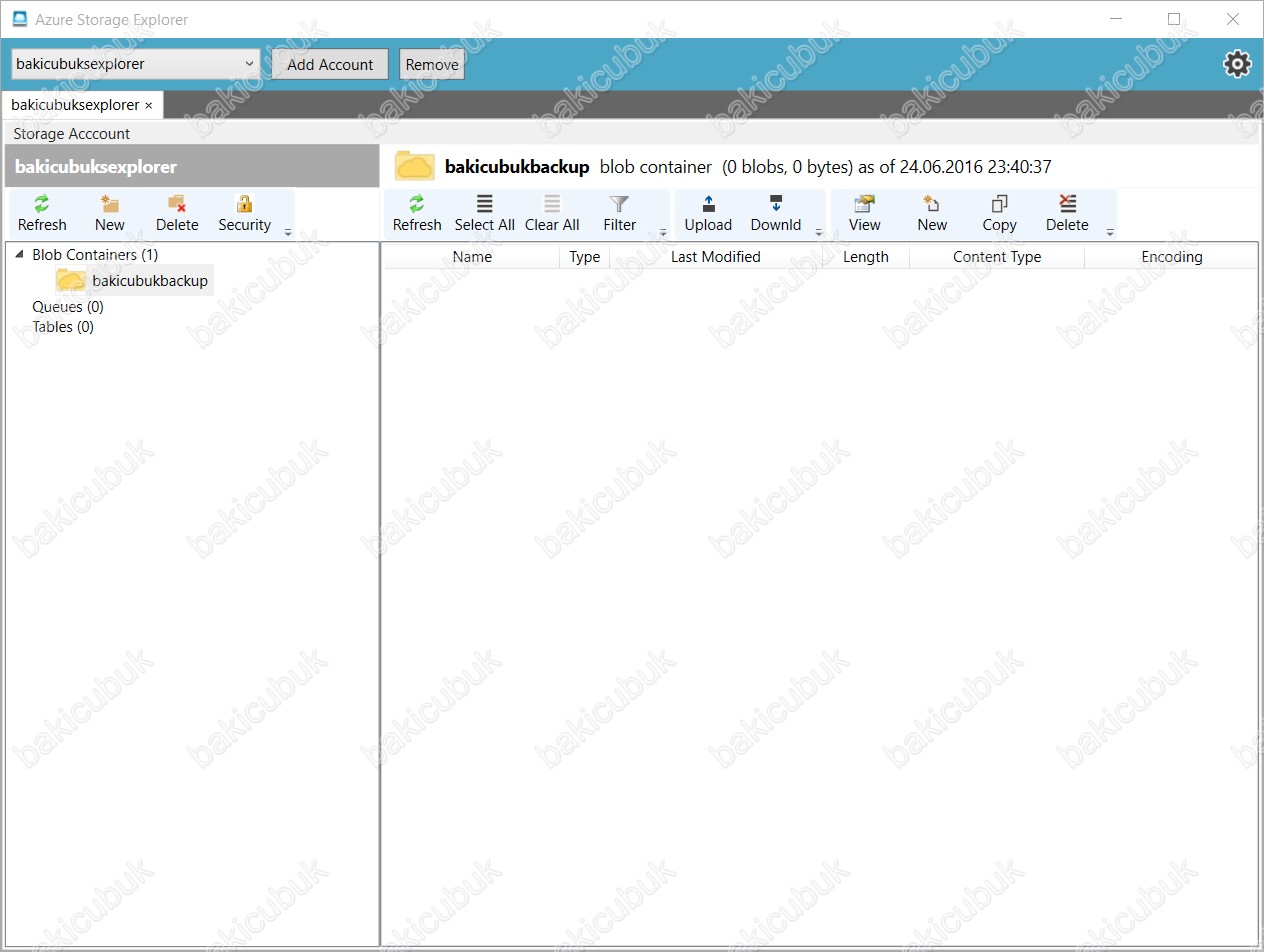Sort by the Type column header
The height and width of the screenshot is (952, 1264).
585,257
